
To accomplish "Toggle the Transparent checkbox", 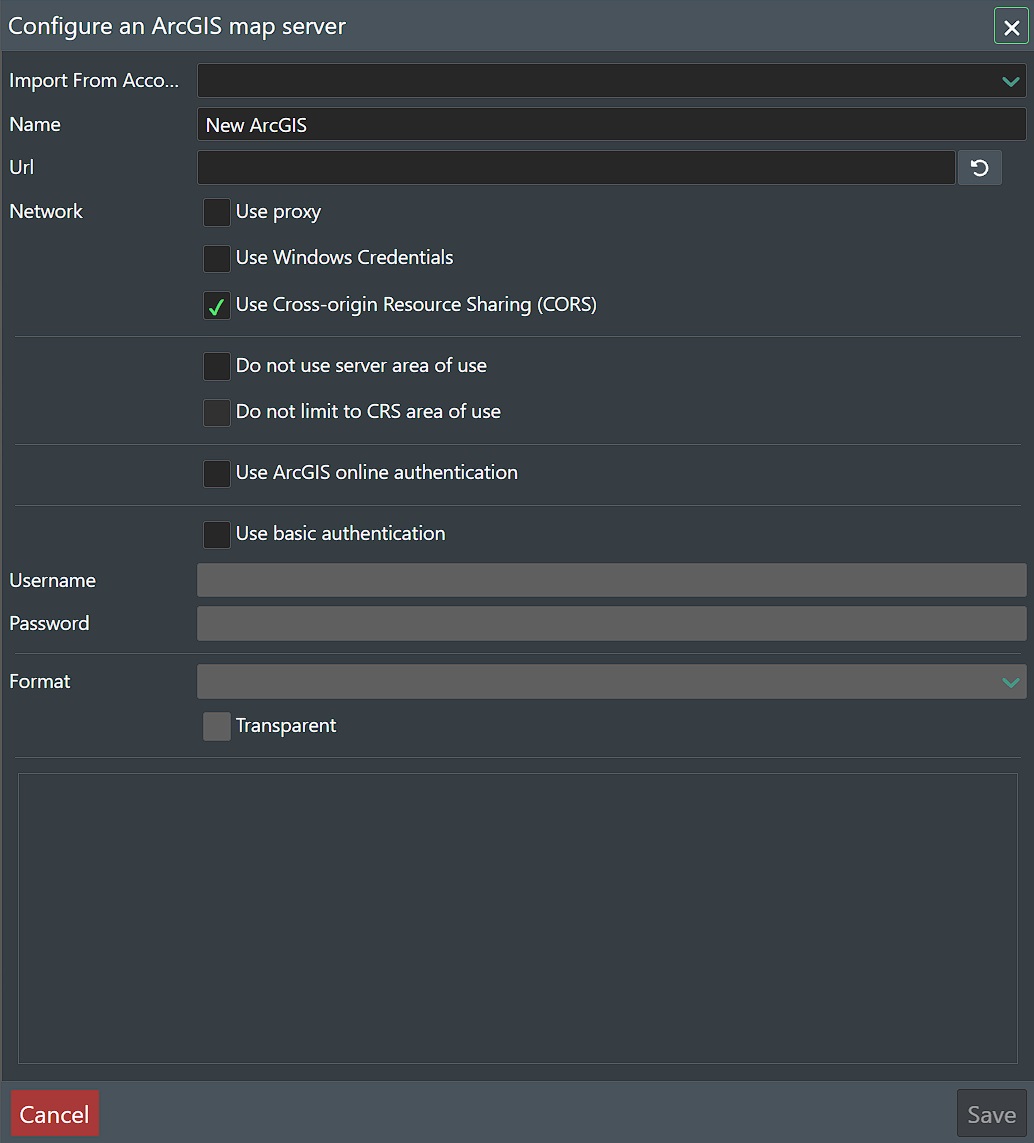I will pyautogui.click(x=217, y=726).
